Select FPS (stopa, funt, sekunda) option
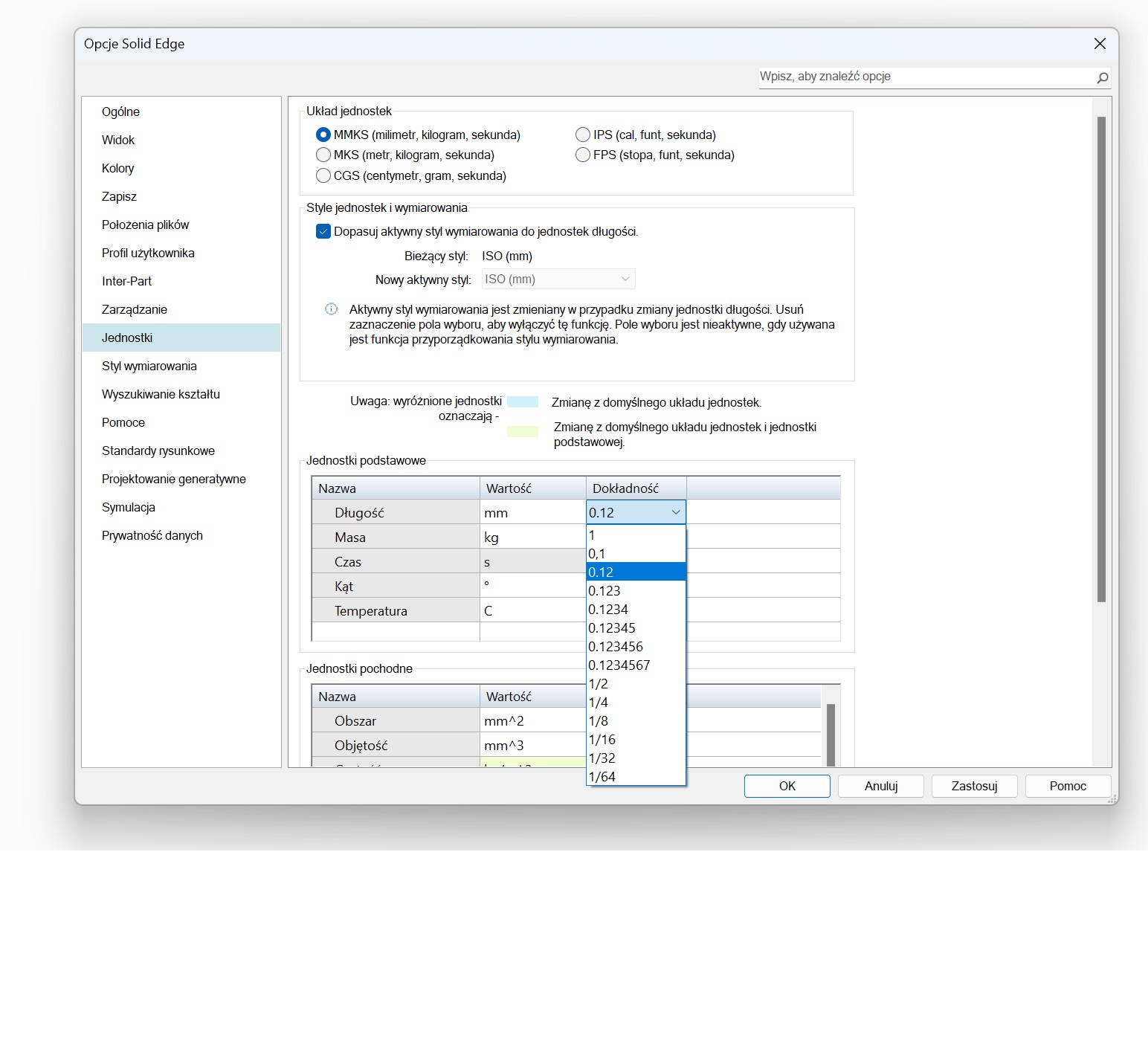Screen dimensions: 1148x1049 583,155
